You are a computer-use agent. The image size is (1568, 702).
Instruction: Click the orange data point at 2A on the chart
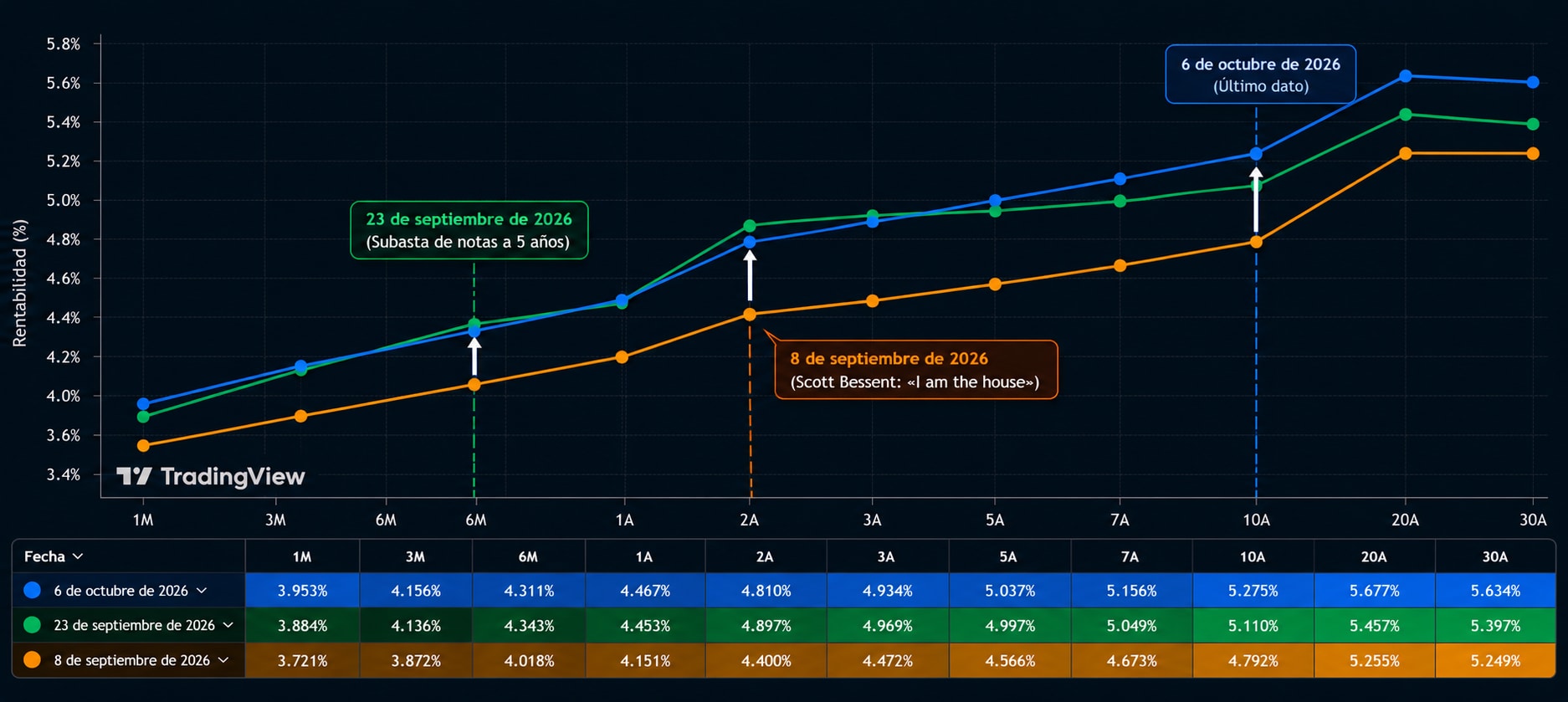tap(750, 315)
